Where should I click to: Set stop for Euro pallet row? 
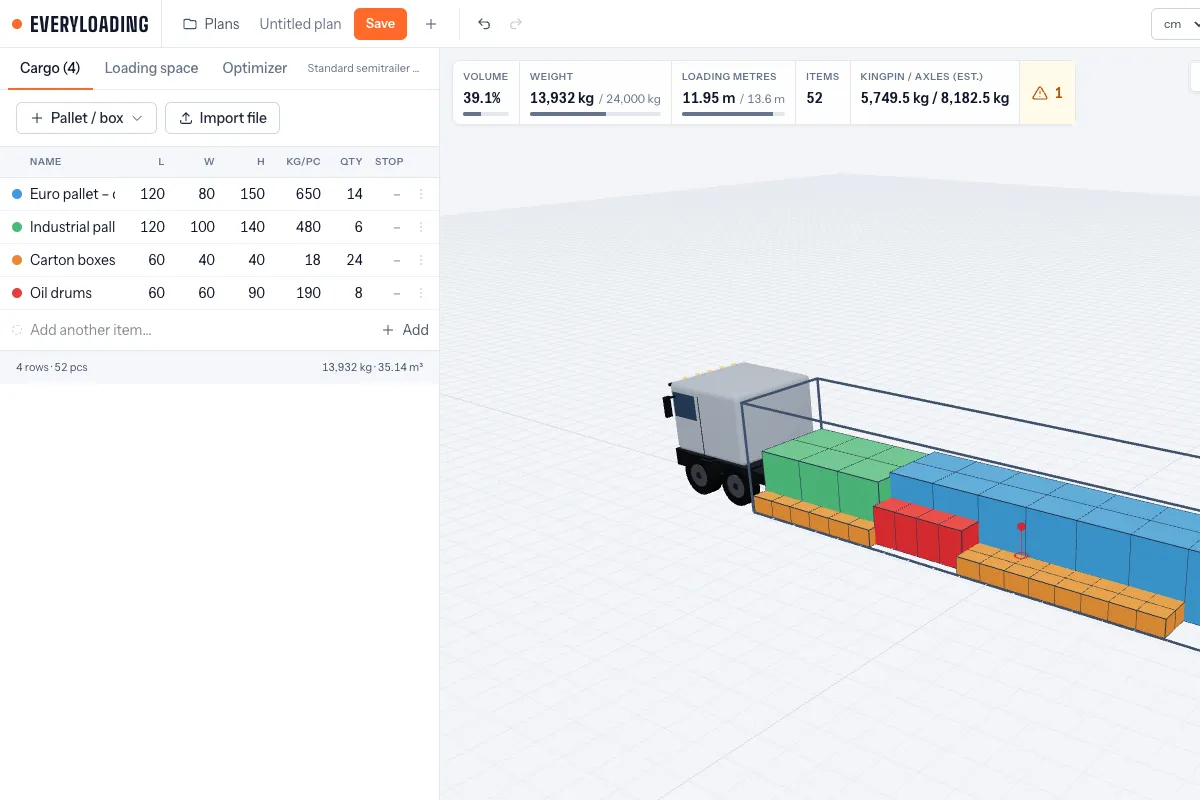397,194
